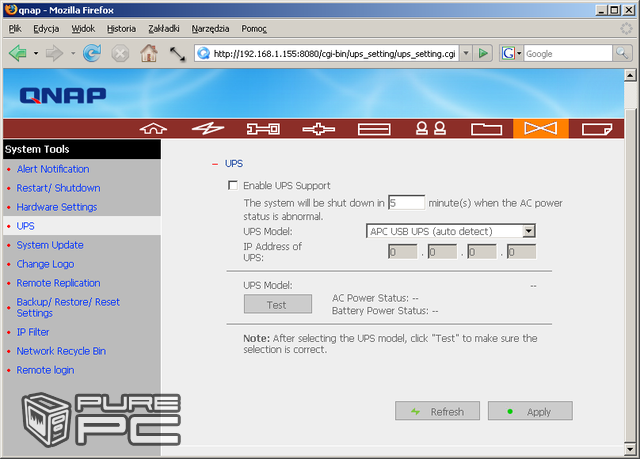Click the Refresh button

437,411
